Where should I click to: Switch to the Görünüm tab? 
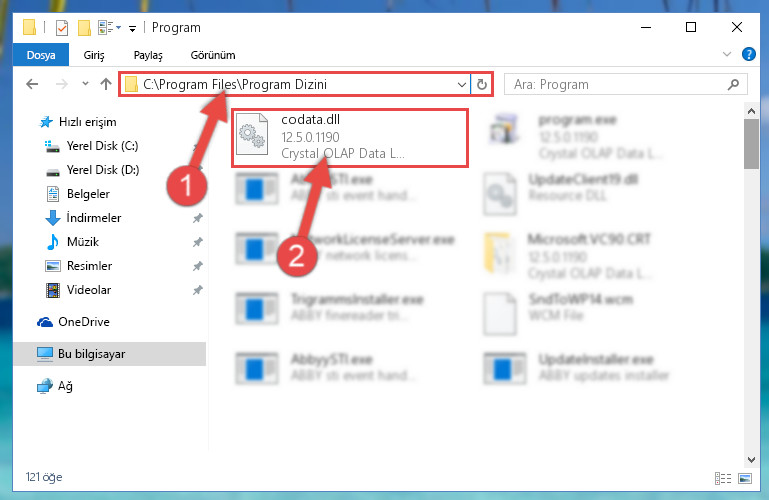[213, 55]
